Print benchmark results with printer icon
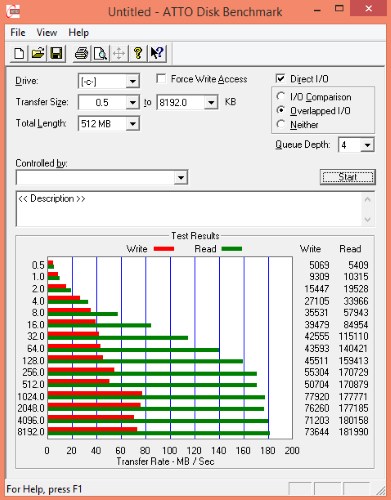Image resolution: width=391 pixels, height=500 pixels. [82, 53]
